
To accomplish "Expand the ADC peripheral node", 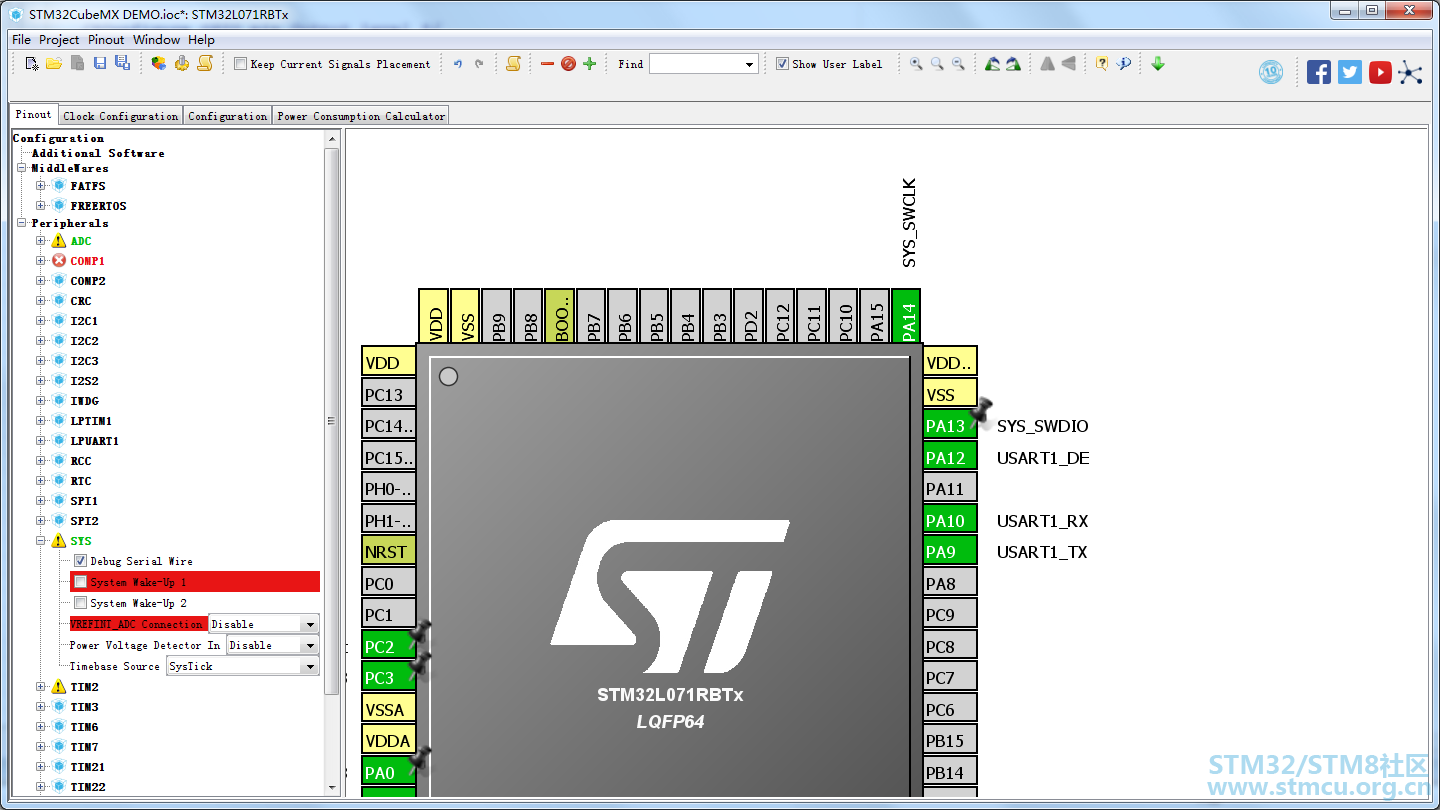I will (41, 241).
